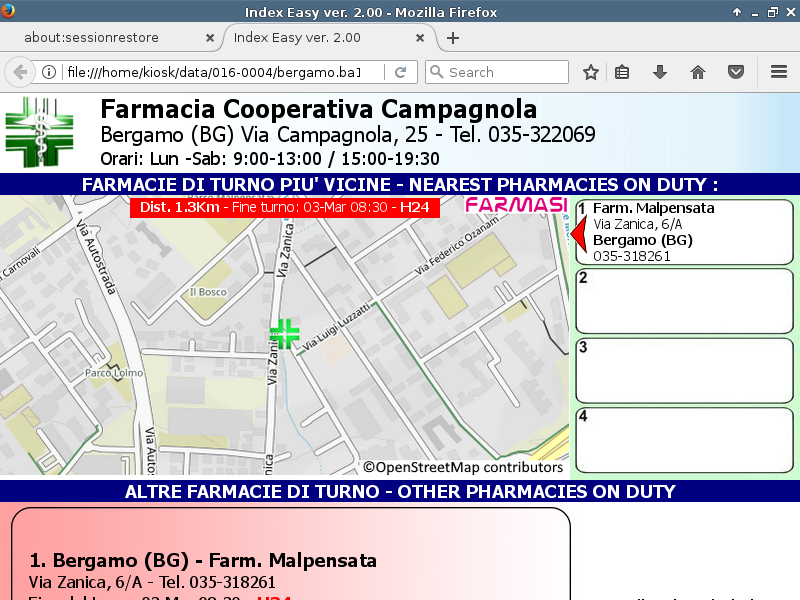Click the bookmark star icon in toolbar
Viewport: 800px width, 600px height.
pyautogui.click(x=591, y=72)
